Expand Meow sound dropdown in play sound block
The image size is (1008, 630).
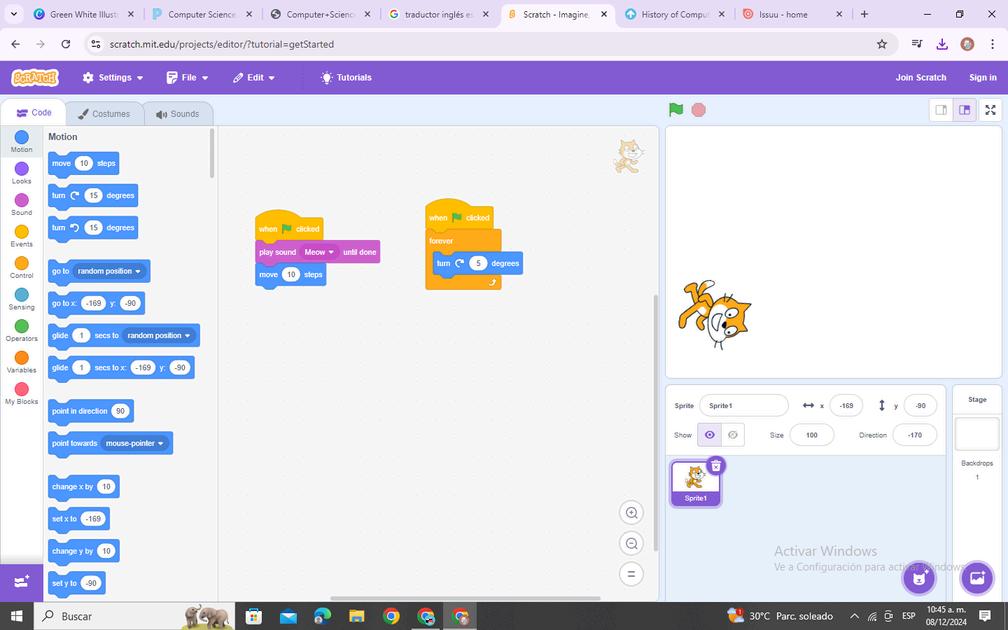pyautogui.click(x=319, y=252)
